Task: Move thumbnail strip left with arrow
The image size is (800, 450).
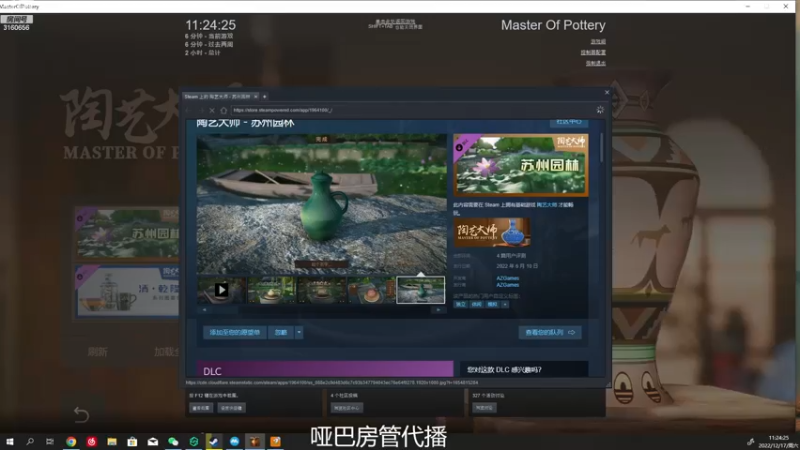Action: tap(205, 310)
